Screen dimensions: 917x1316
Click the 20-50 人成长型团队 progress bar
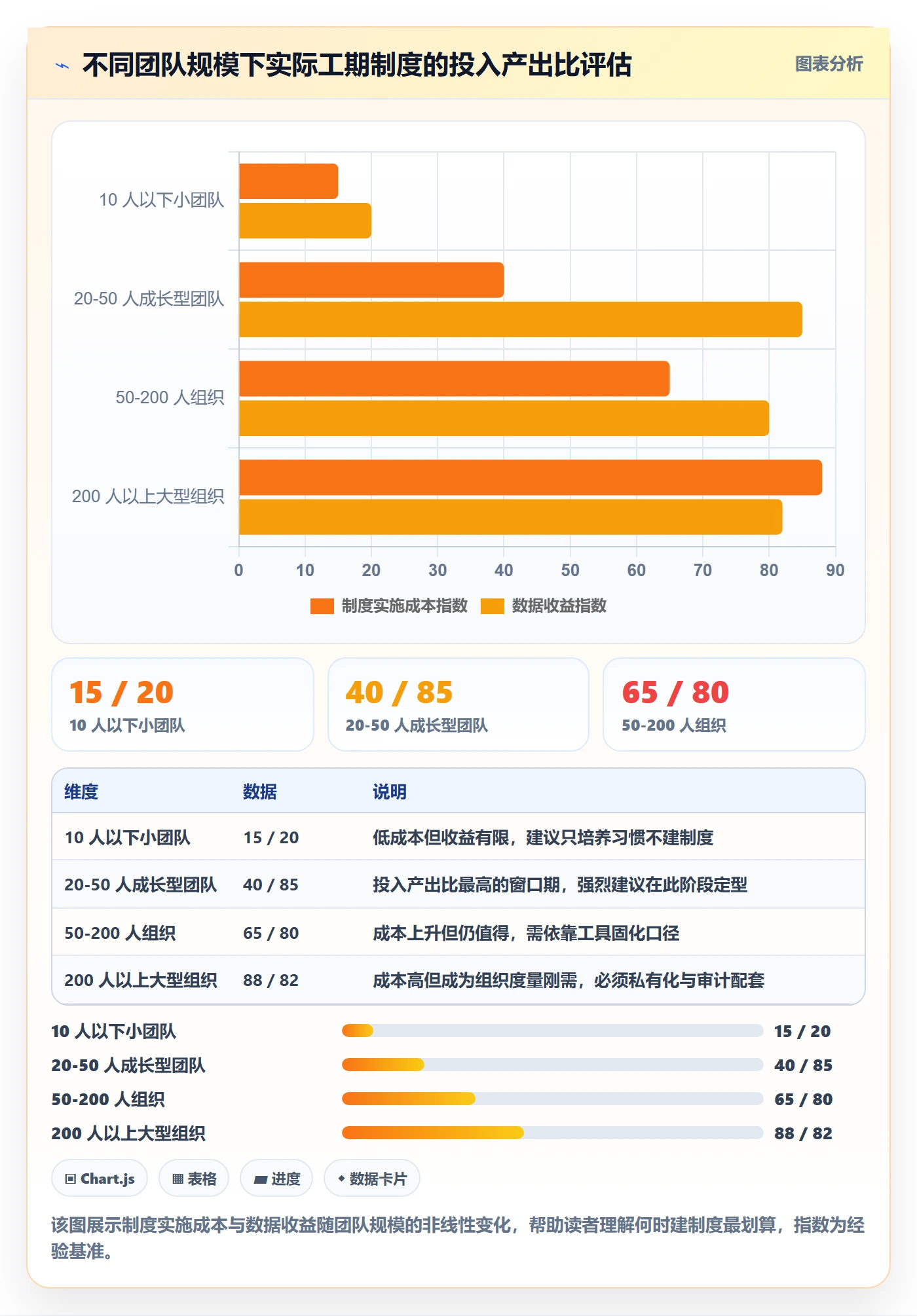552,1065
